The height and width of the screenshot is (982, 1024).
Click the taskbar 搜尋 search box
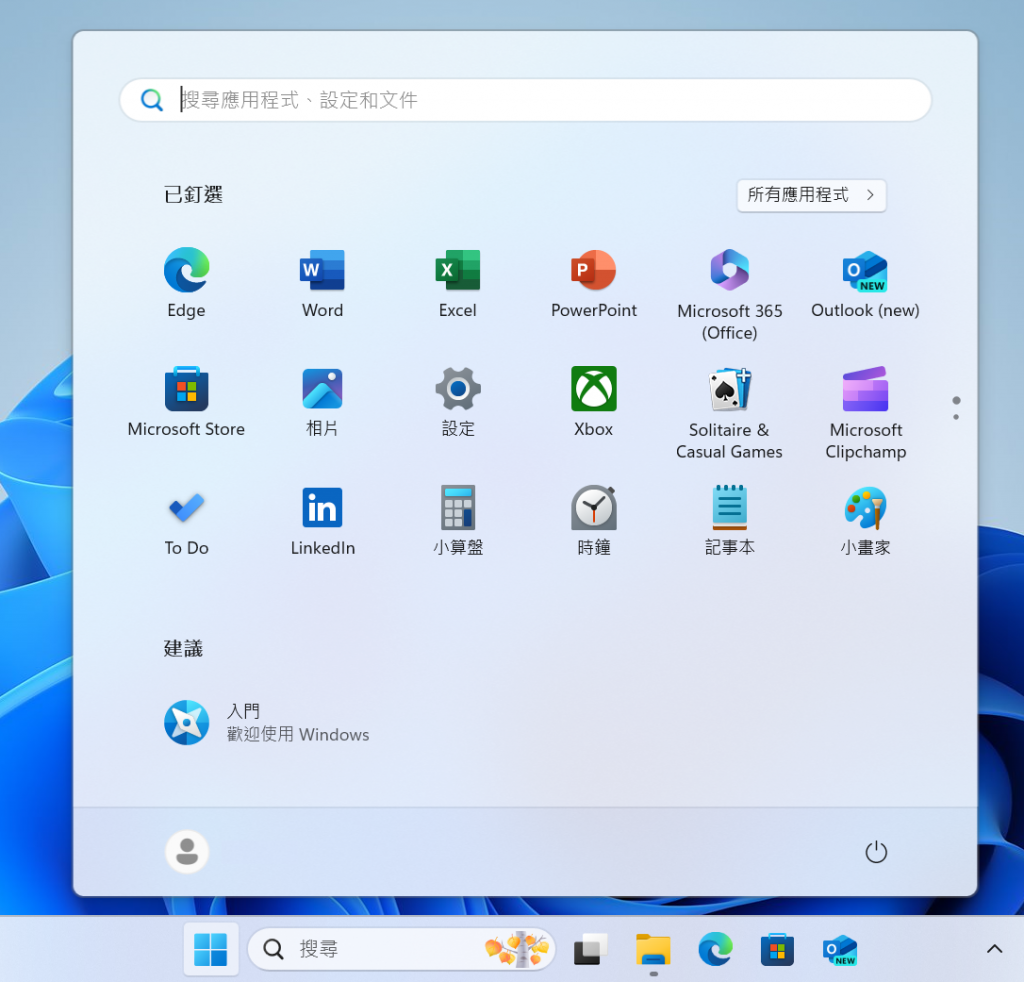tap(401, 949)
